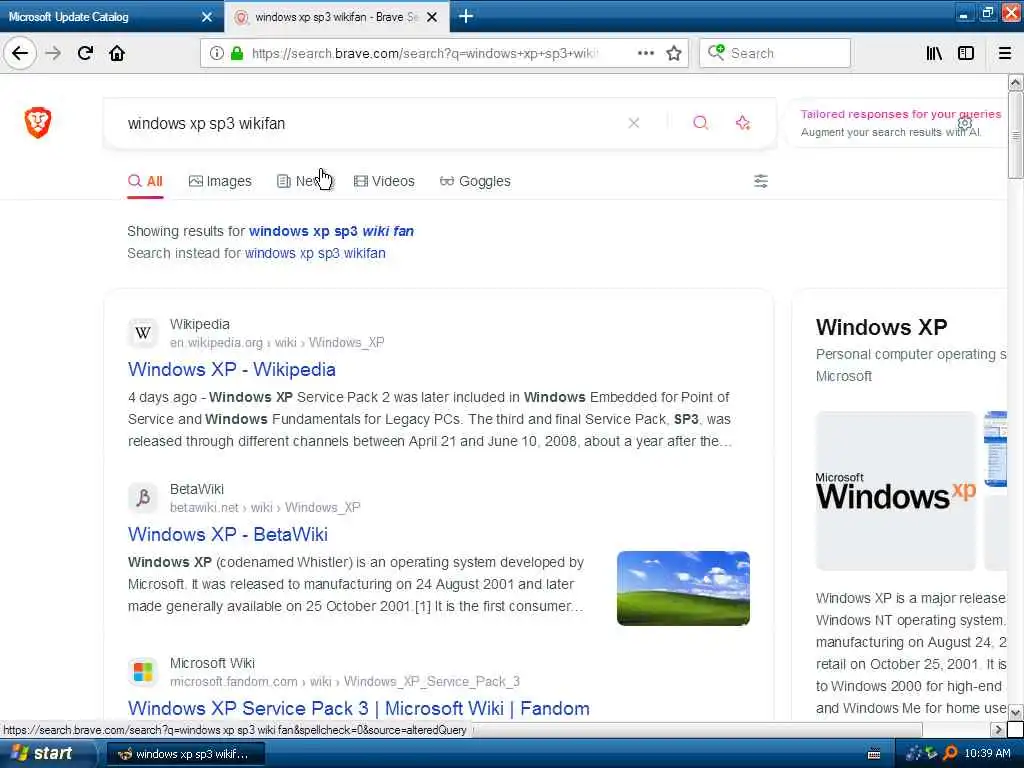Open settings gear near Tailored responses
The image size is (1024, 768).
965,123
